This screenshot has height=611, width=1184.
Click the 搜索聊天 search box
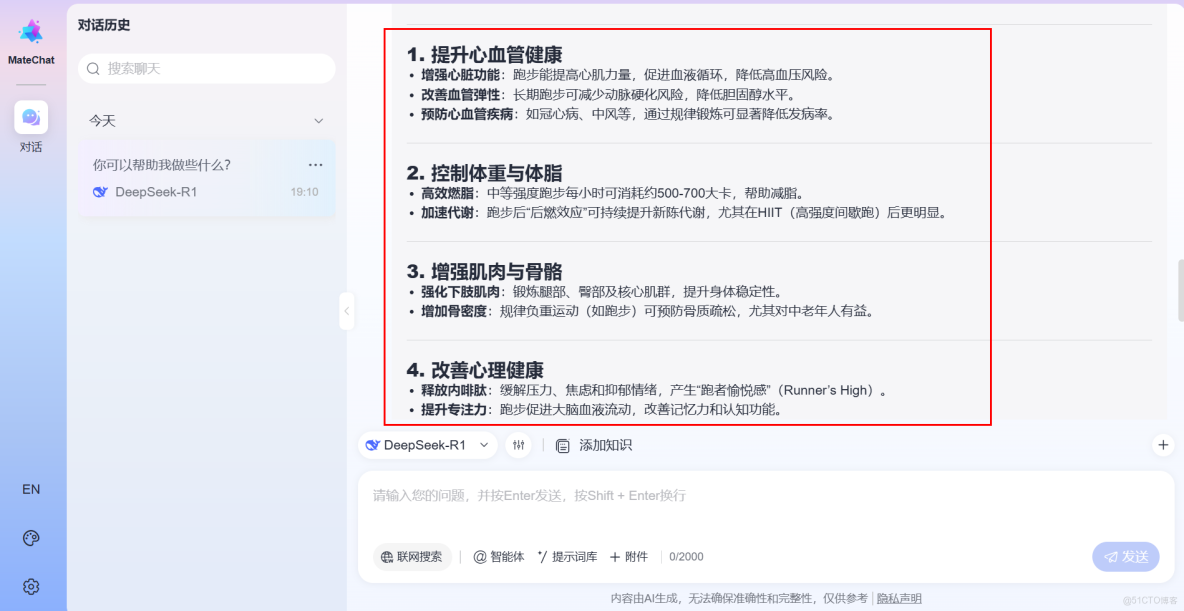coord(206,68)
